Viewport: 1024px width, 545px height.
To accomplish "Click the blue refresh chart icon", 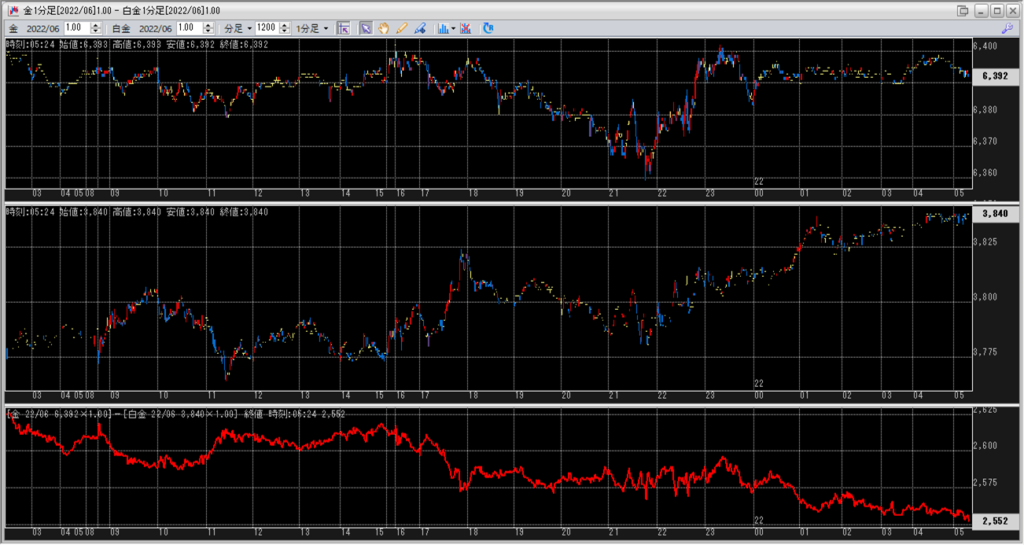I will coord(488,29).
